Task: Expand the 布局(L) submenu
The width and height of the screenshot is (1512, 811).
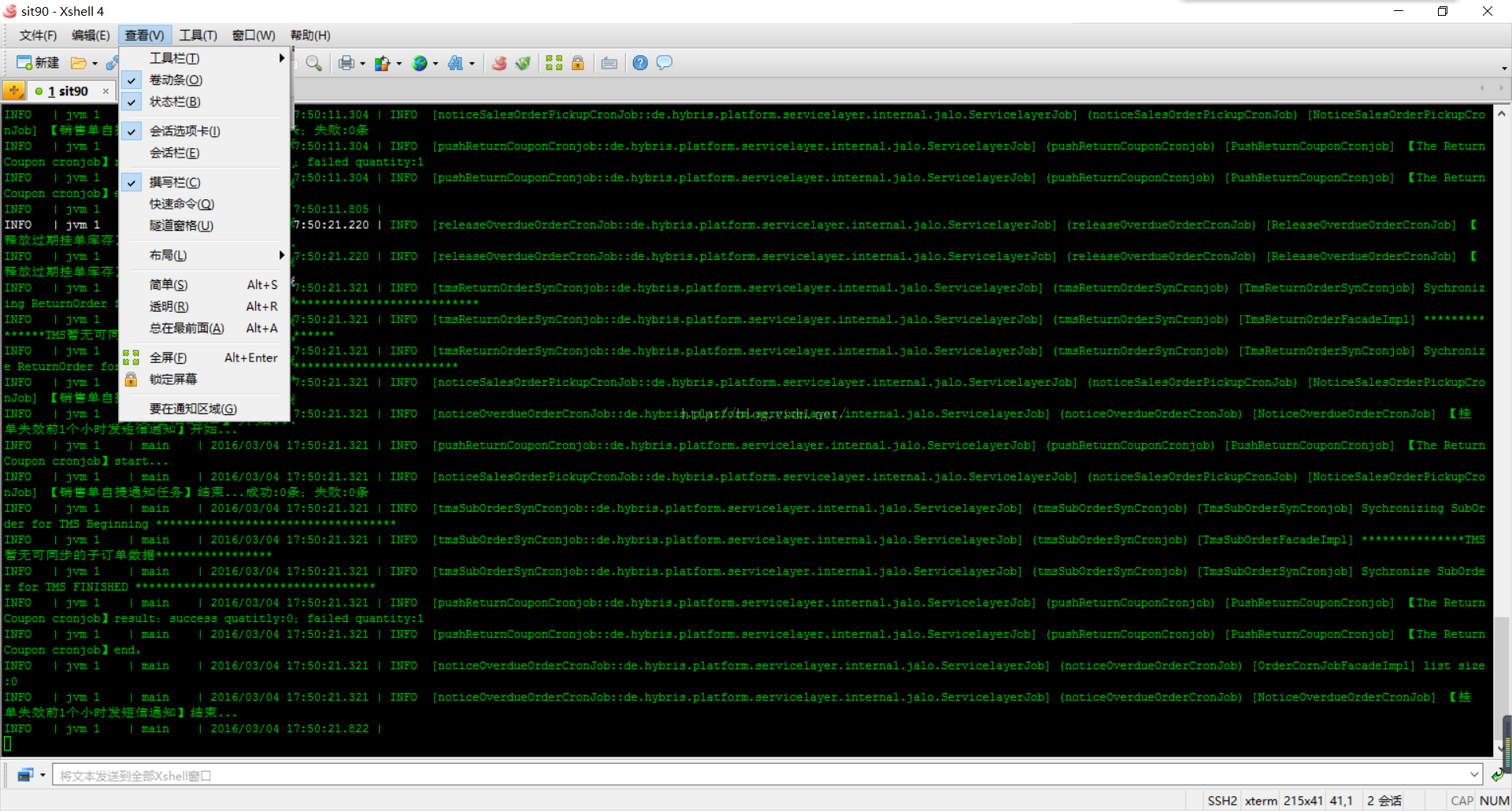Action: [x=205, y=255]
